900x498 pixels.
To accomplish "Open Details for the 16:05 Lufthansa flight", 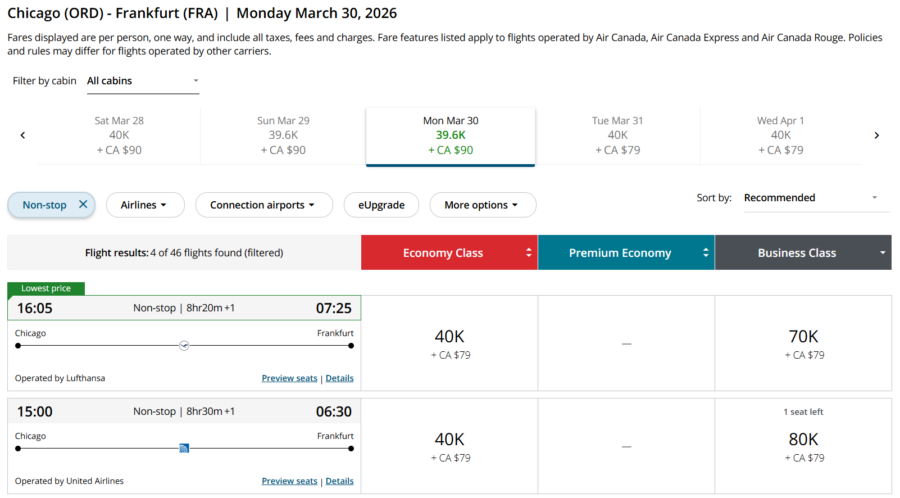I will (x=339, y=378).
